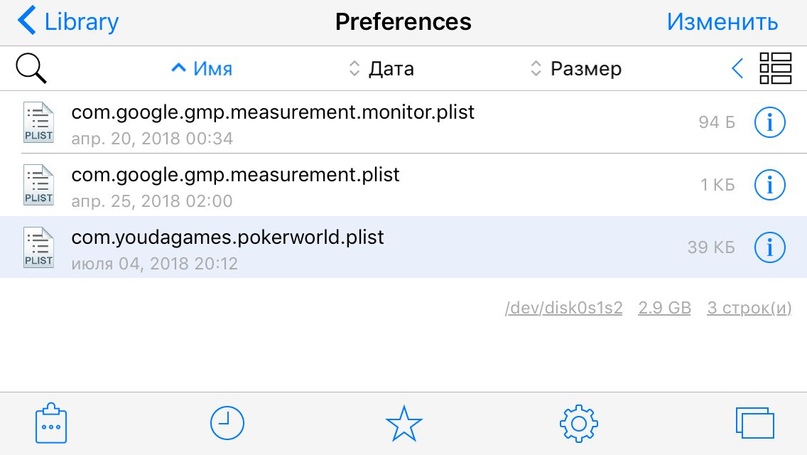
Task: Sort files by Дата column
Action: point(381,69)
